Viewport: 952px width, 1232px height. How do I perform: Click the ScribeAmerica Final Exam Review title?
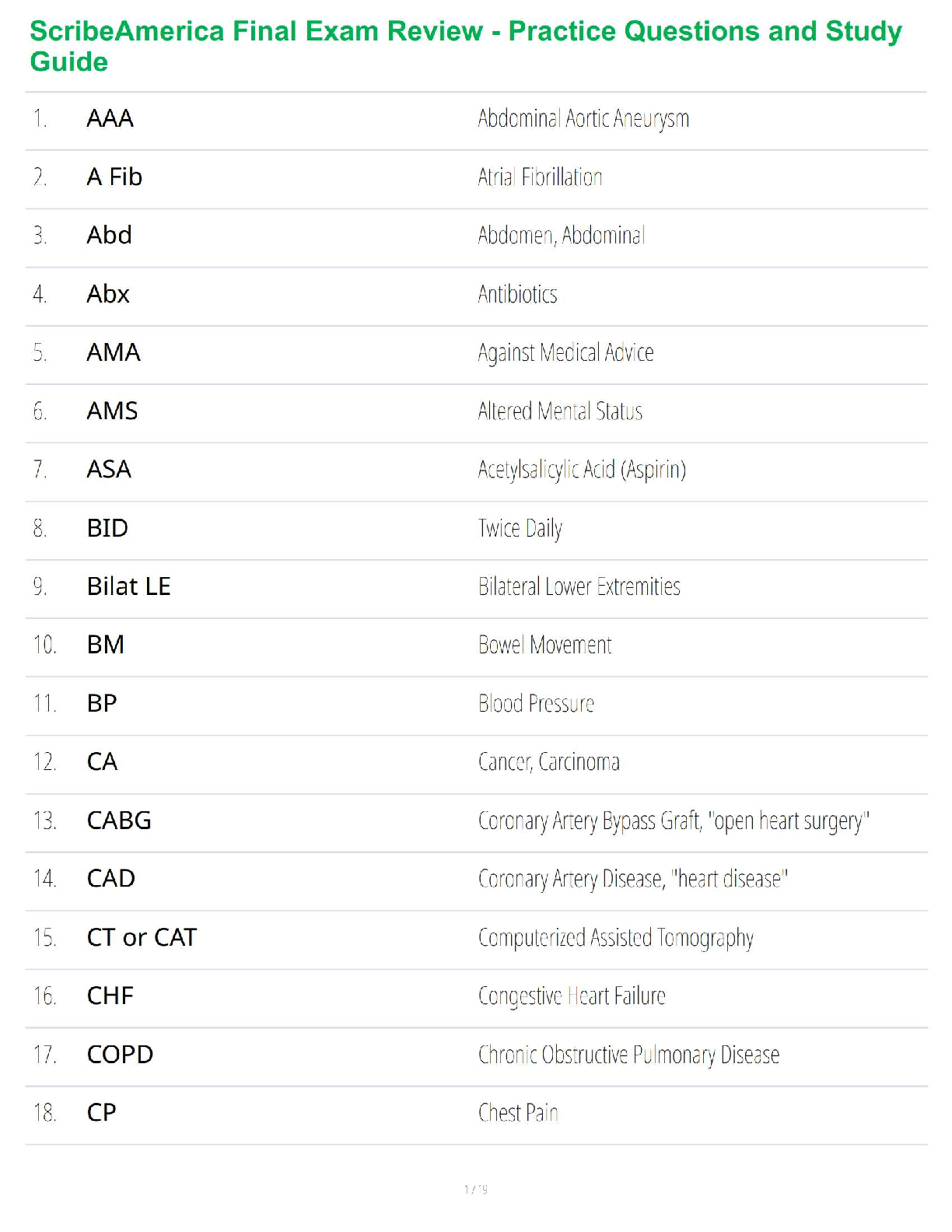pos(465,46)
